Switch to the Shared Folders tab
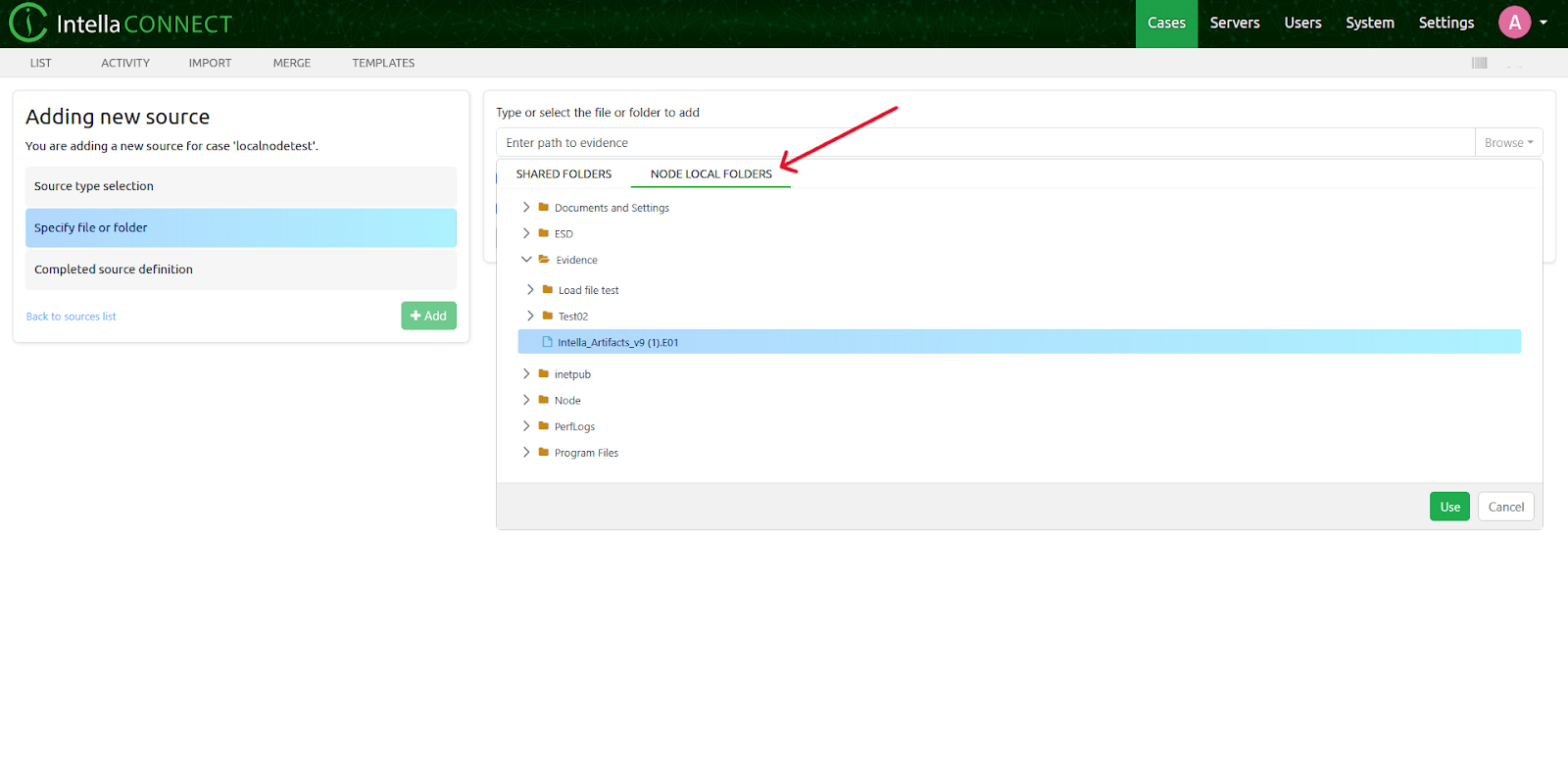The image size is (1568, 784). click(563, 174)
